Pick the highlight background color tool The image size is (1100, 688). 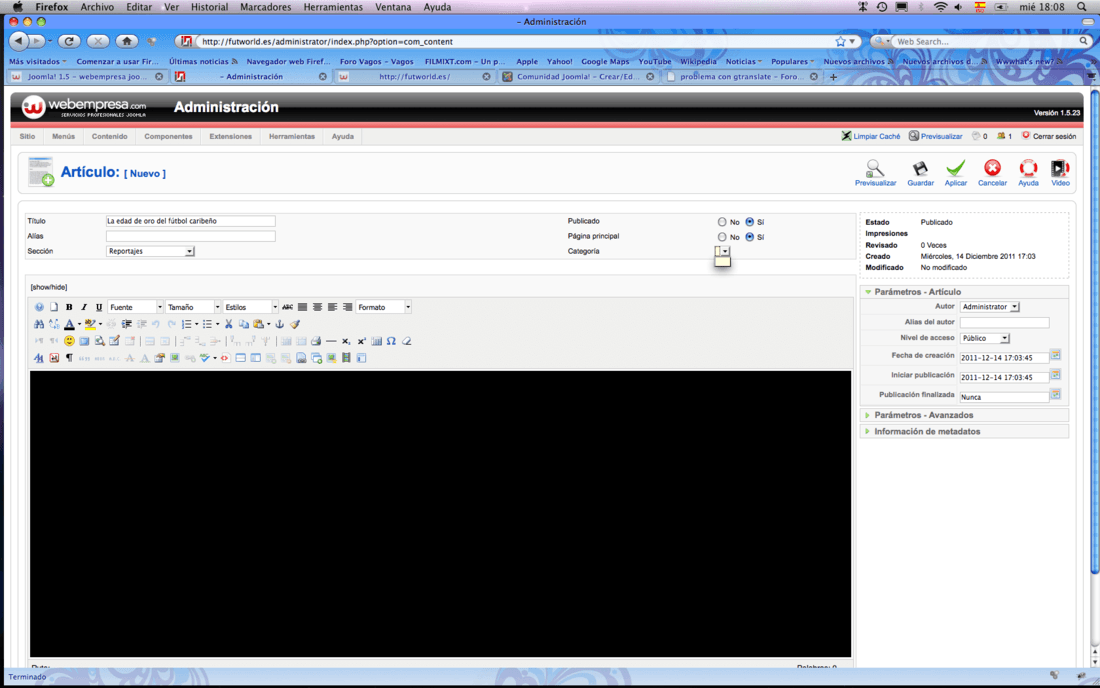click(x=90, y=324)
